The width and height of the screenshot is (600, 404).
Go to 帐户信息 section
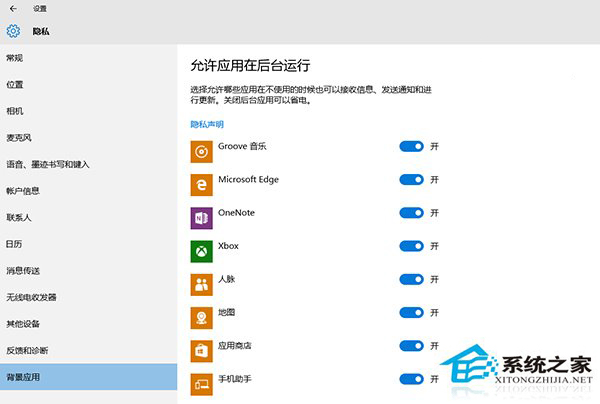tap(88, 191)
